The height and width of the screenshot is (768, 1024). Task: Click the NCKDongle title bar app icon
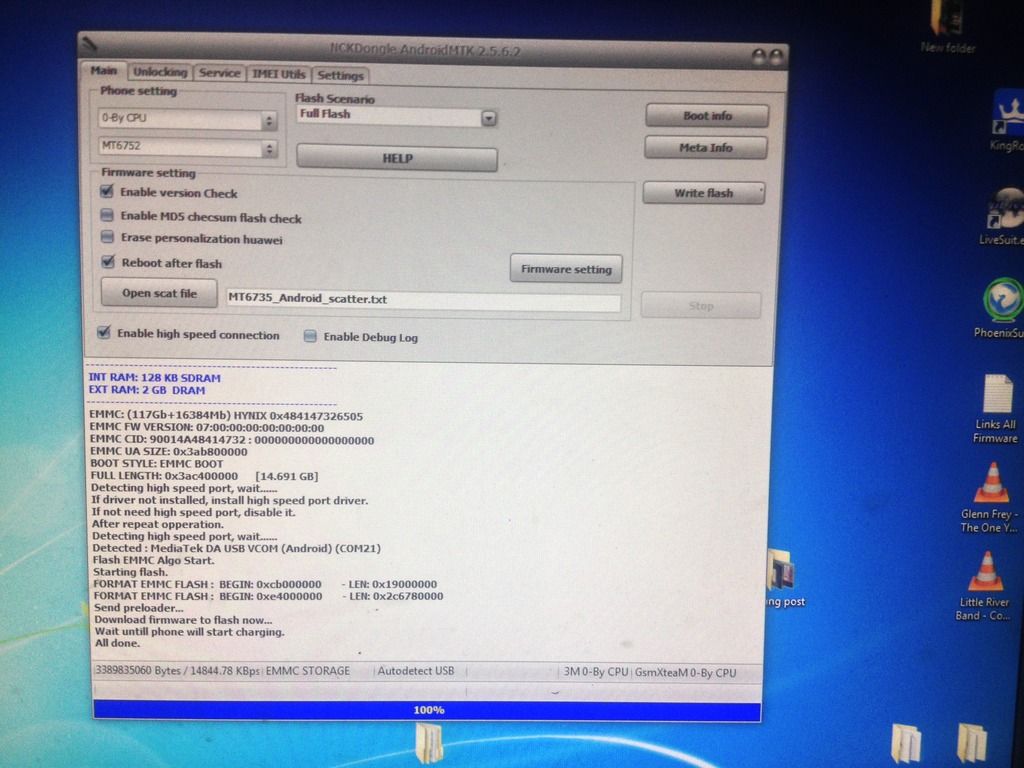(x=90, y=45)
